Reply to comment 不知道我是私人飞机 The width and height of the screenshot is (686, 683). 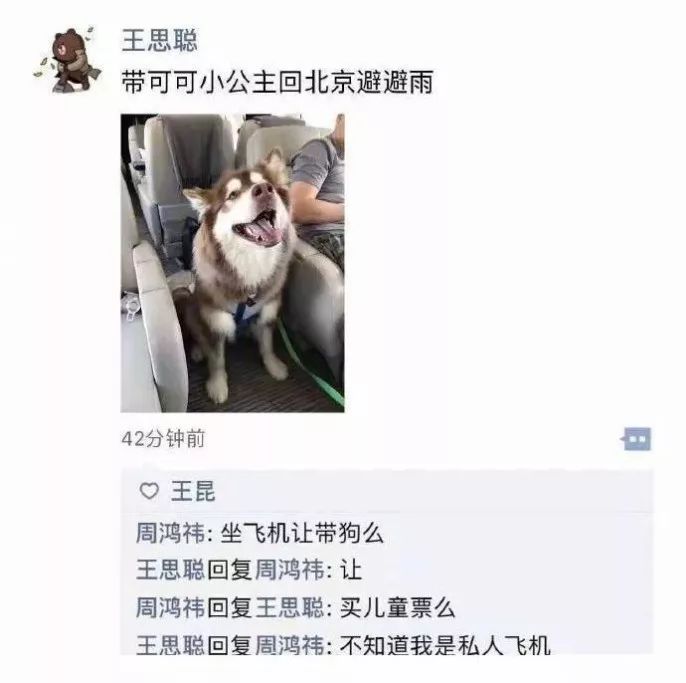(x=444, y=645)
